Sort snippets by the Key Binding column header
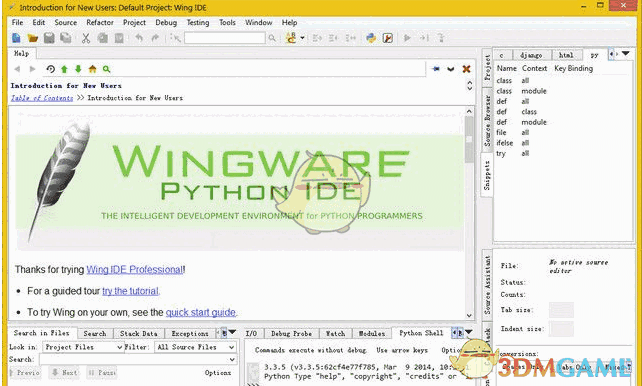Image resolution: width=642 pixels, height=386 pixels. pyautogui.click(x=573, y=68)
